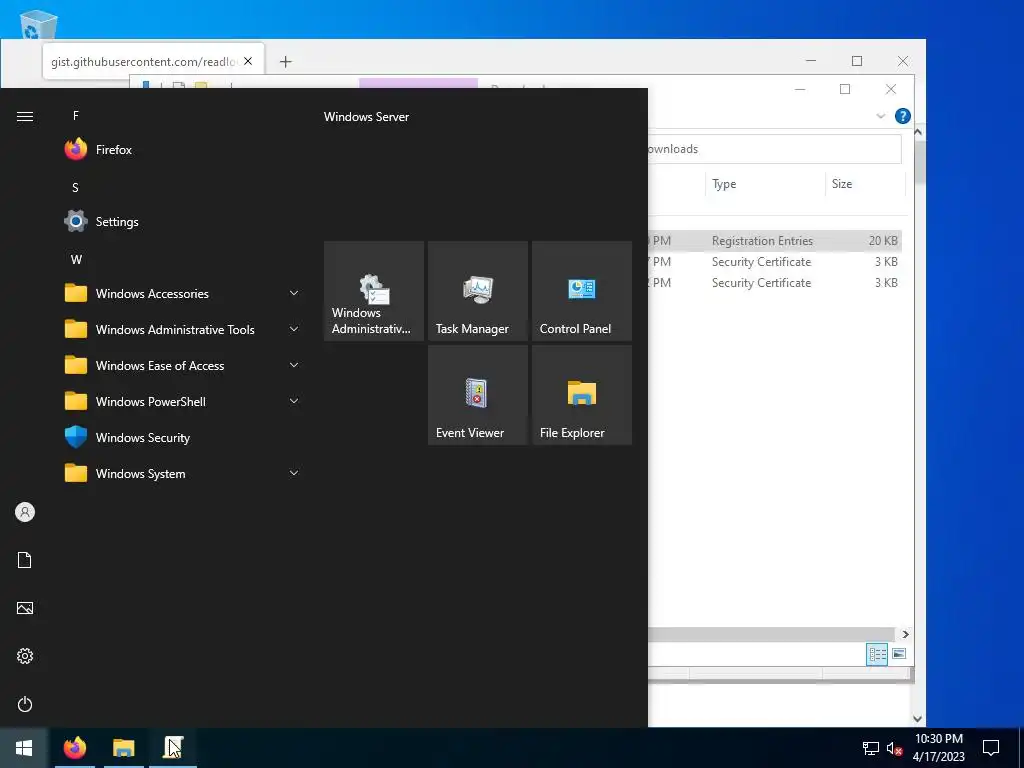1024x768 pixels.
Task: Switch to File Explorer on the taskbar
Action: [x=123, y=748]
